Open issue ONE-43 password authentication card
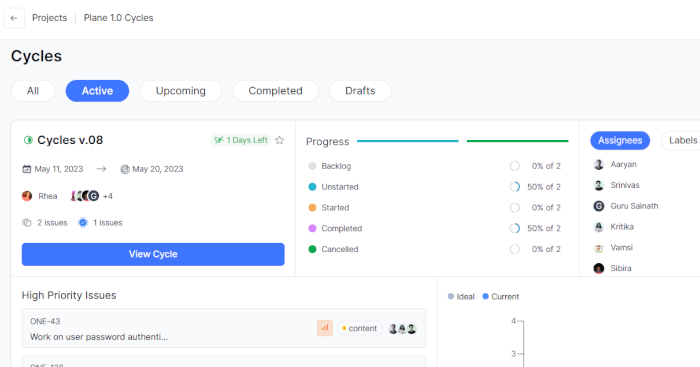Screen dimensions: 700x367 [224, 328]
